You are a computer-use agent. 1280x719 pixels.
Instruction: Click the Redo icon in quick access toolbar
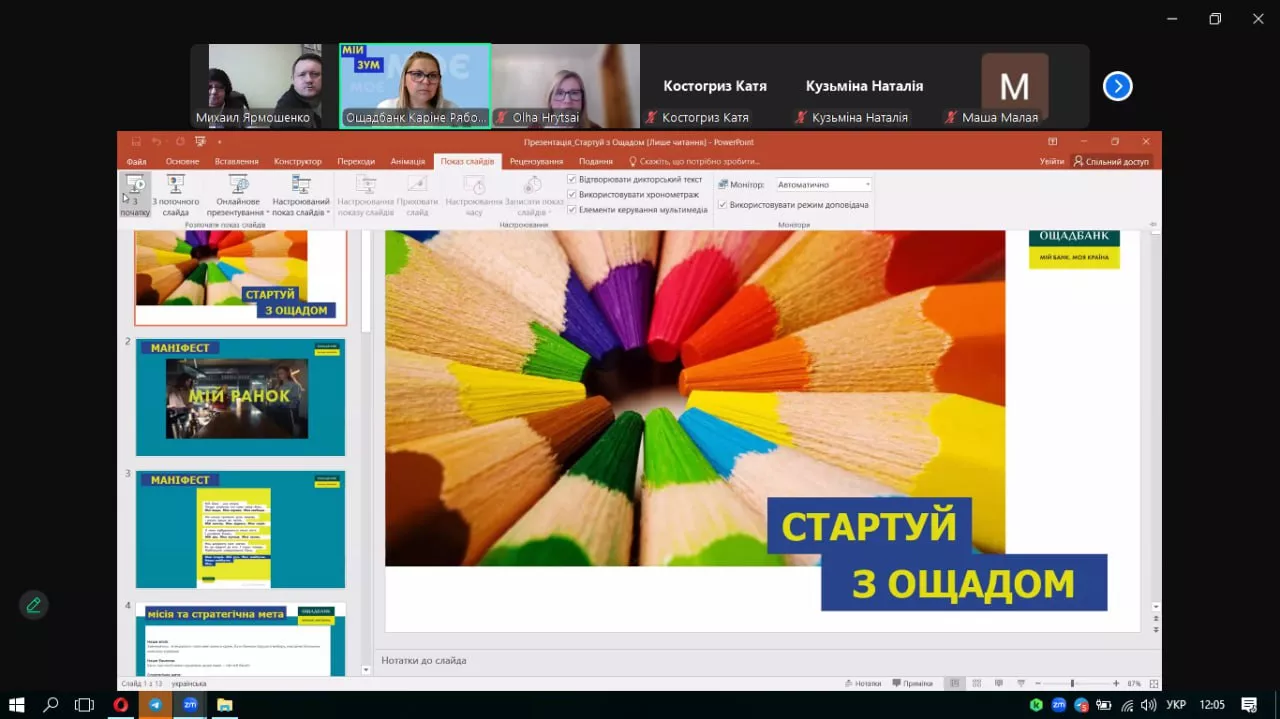(x=180, y=142)
